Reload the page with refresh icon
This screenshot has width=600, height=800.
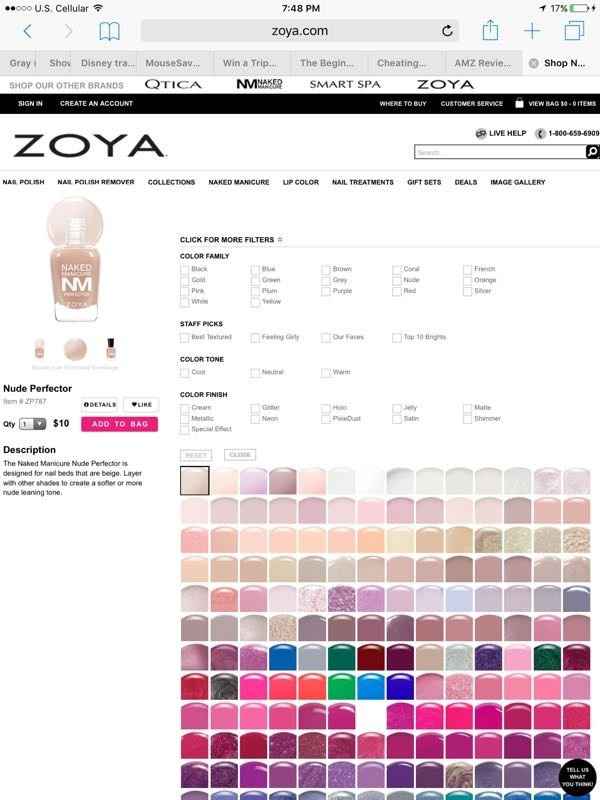pos(447,31)
